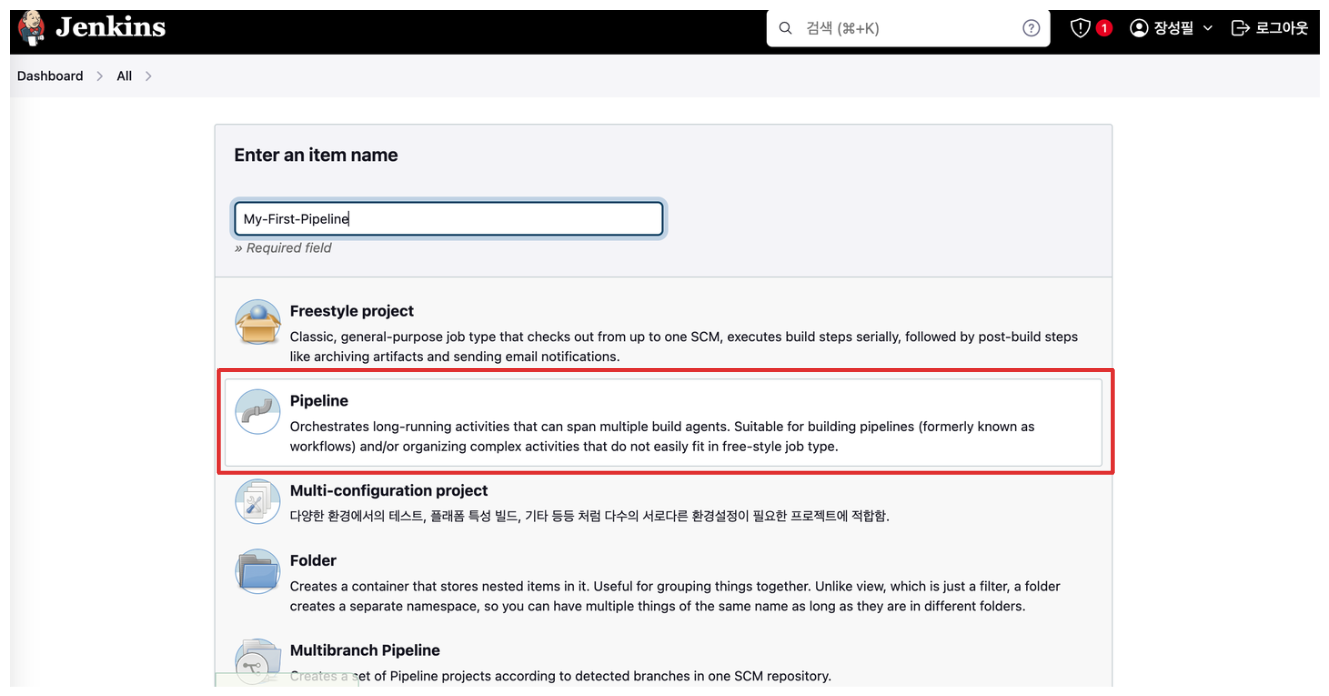1329x696 pixels.
Task: Click the Freestyle project description text
Action: 684,346
